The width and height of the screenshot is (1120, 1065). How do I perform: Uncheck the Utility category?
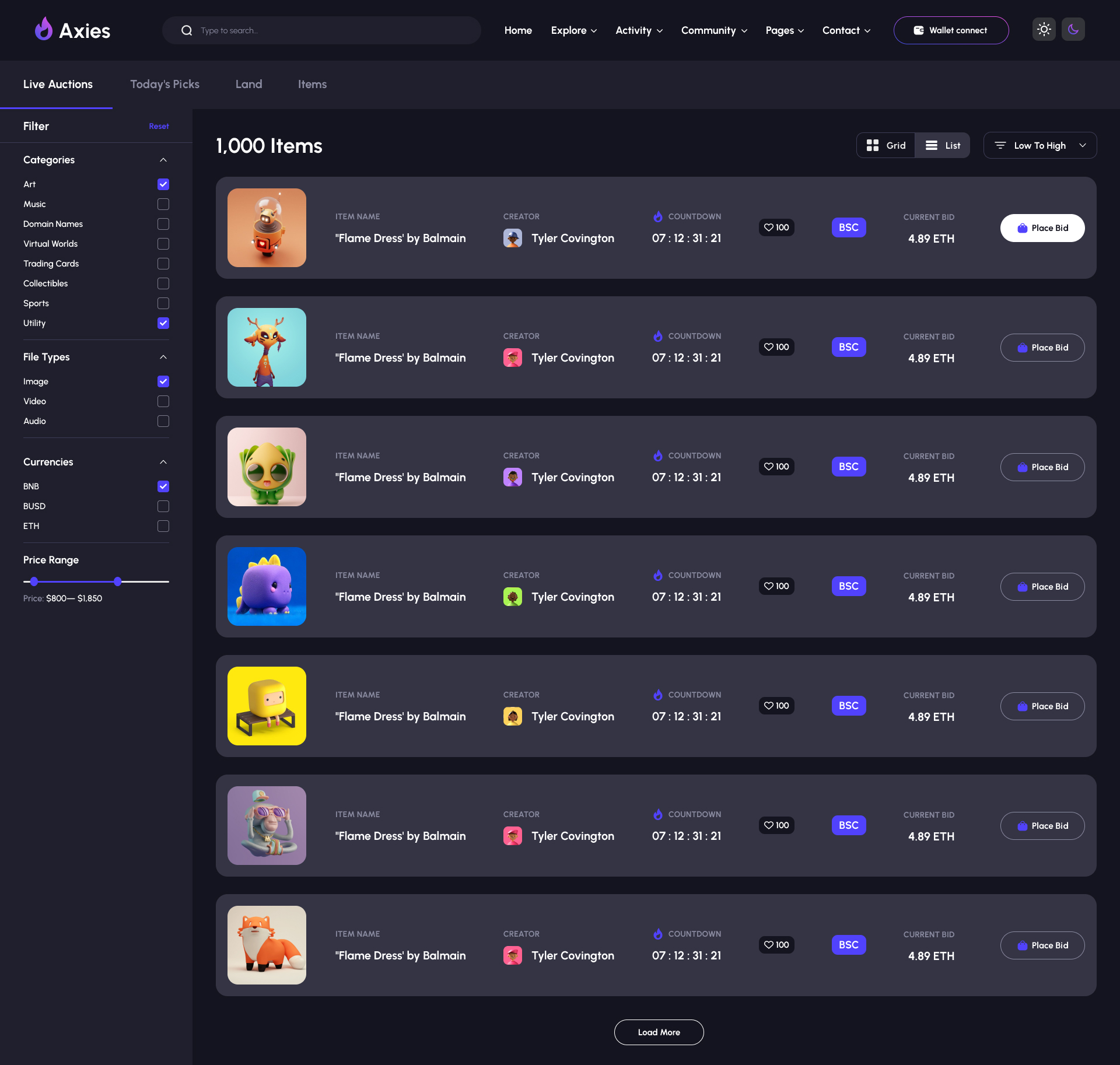[x=163, y=323]
